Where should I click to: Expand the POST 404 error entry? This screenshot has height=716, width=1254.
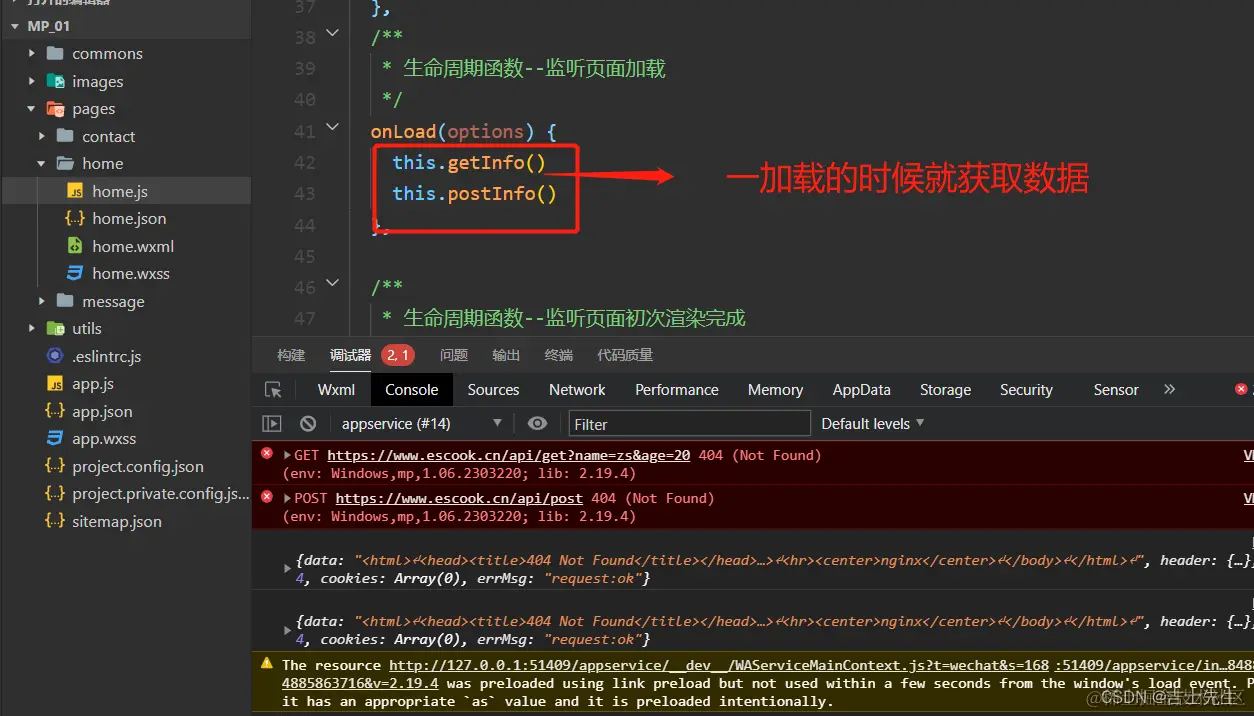point(288,498)
